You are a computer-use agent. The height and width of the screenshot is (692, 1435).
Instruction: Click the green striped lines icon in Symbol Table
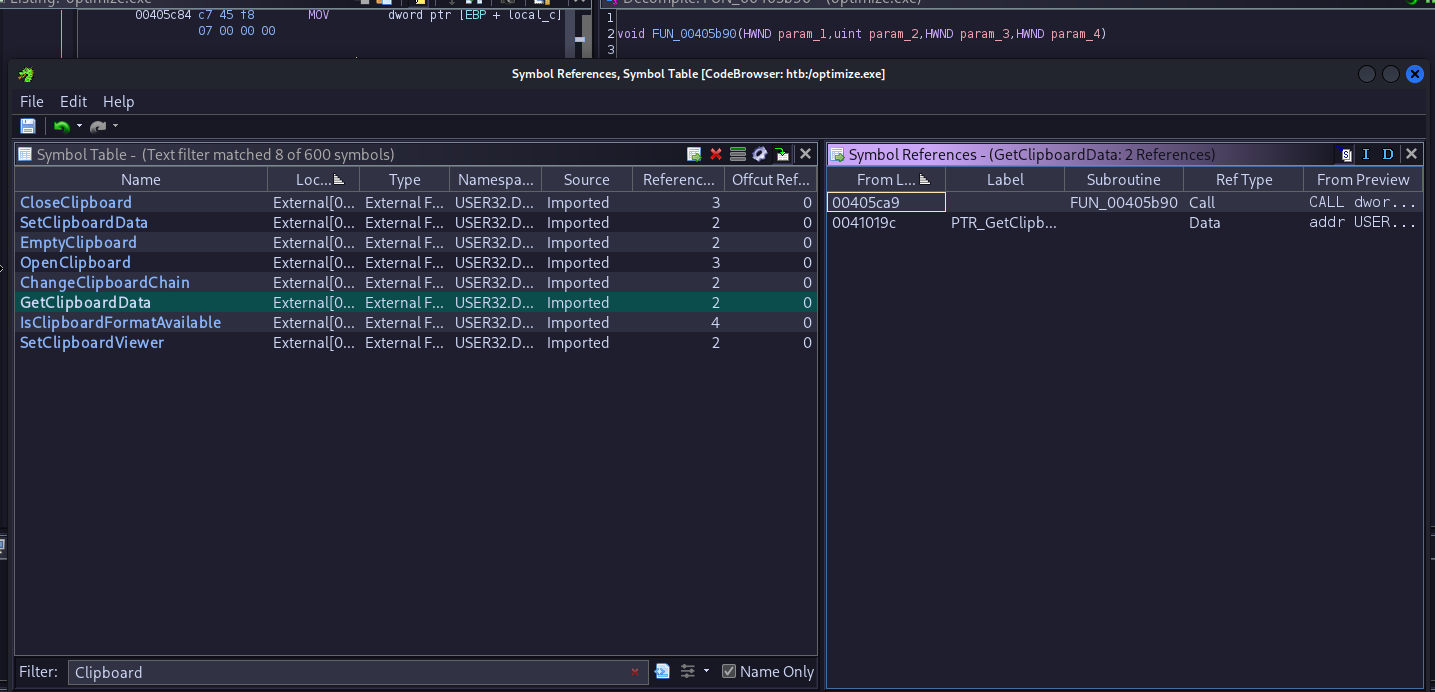pyautogui.click(x=738, y=154)
